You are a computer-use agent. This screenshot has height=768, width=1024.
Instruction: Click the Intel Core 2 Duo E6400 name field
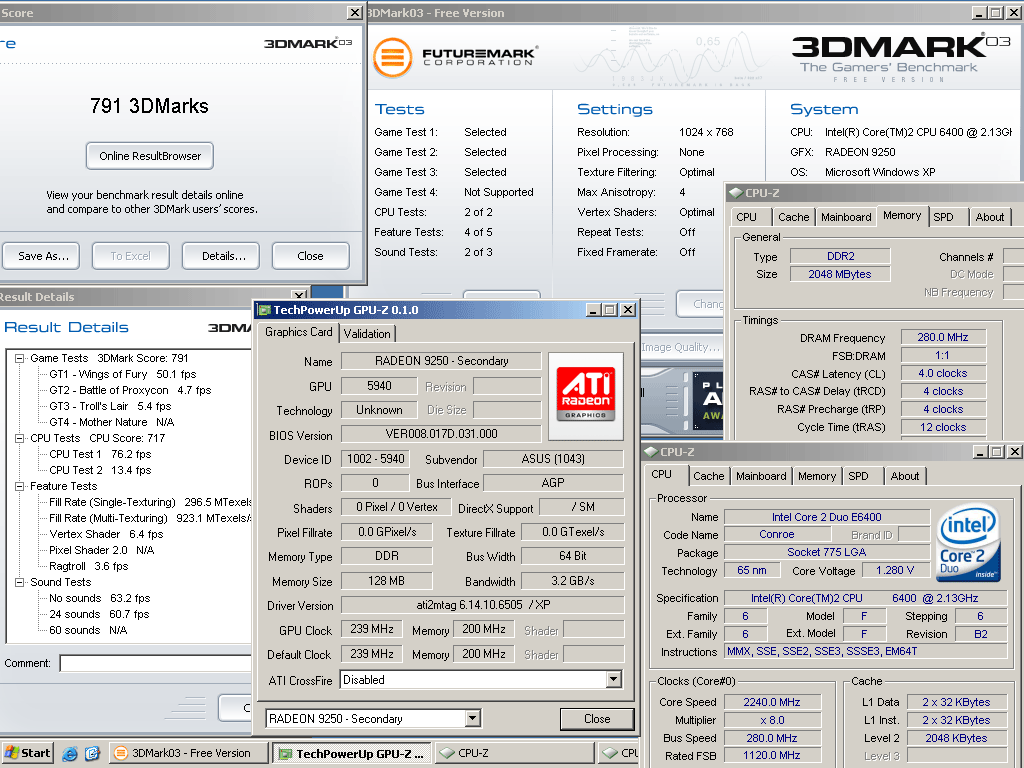826,517
